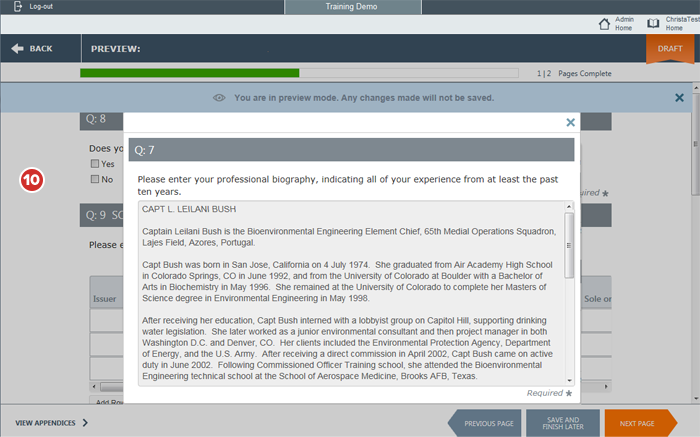
Task: Dismiss the preview mode banner
Action: point(680,98)
